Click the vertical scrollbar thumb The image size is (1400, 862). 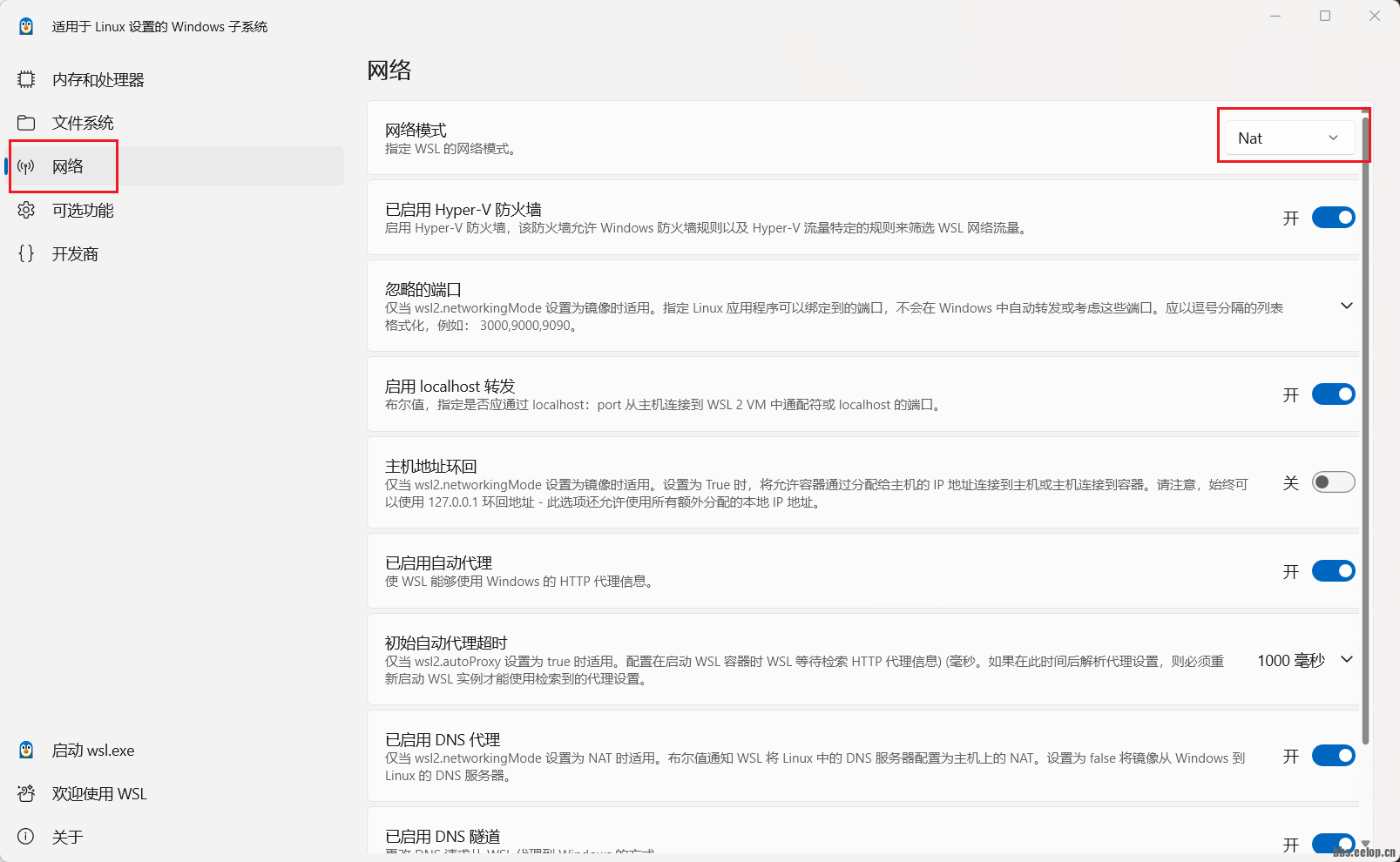tap(1365, 431)
